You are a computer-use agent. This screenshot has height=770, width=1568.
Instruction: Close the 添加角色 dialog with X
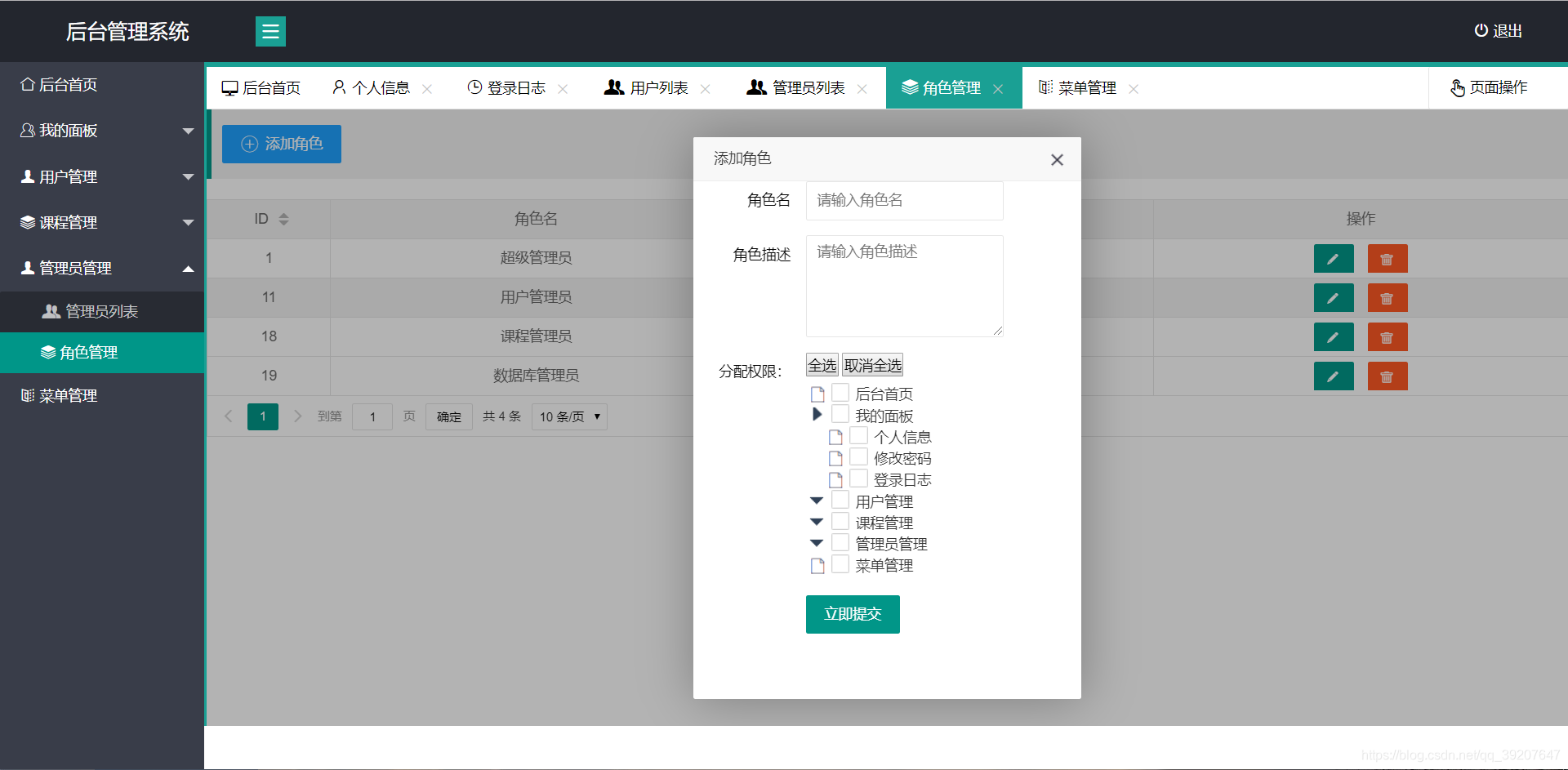[x=1057, y=160]
